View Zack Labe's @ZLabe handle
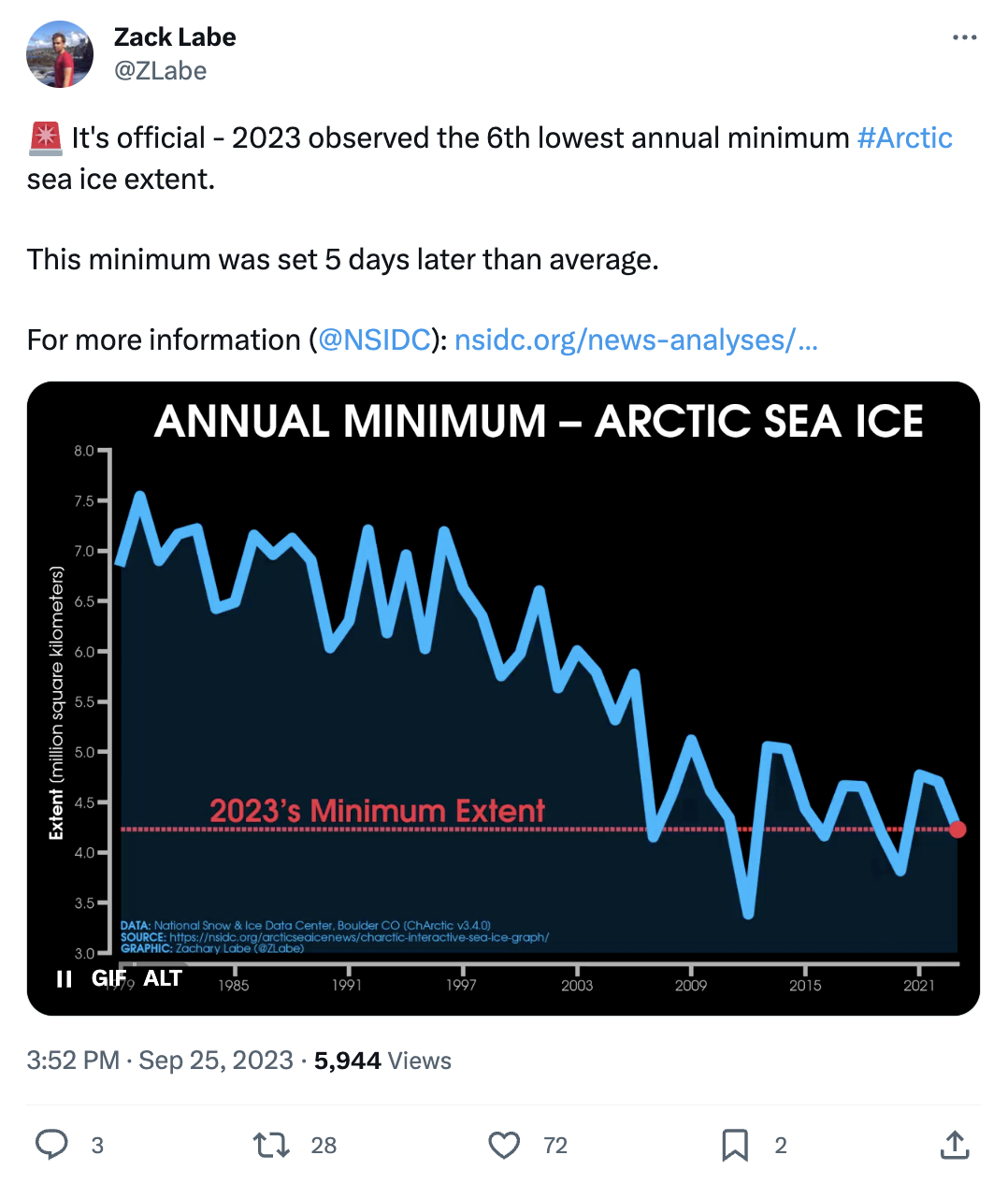1008x1184 pixels. [160, 70]
